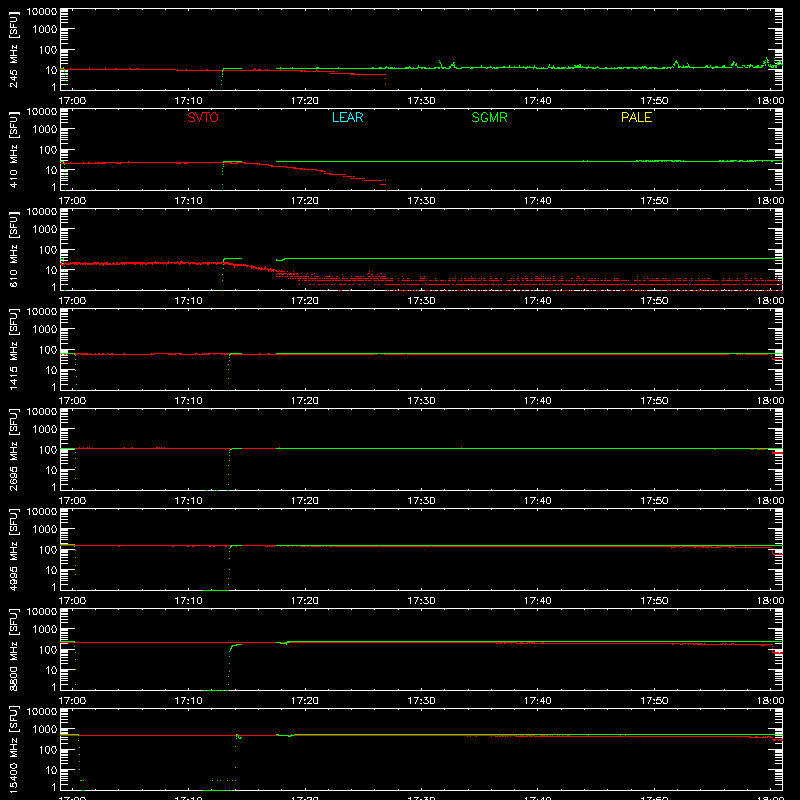Select the 410 MHz [SFU] axis title
The image size is (800, 800).
14,149
